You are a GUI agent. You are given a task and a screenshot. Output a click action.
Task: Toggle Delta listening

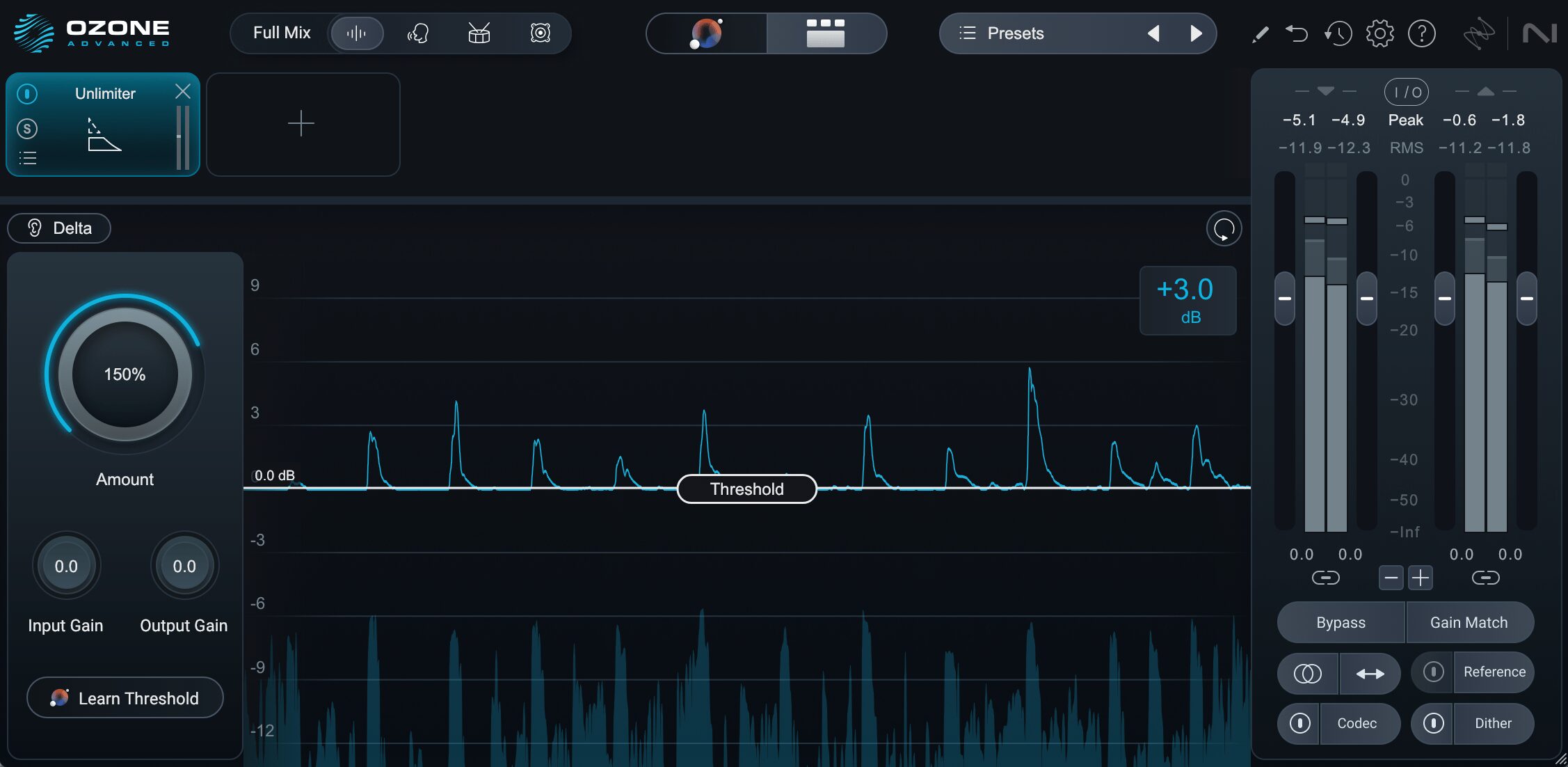click(59, 228)
